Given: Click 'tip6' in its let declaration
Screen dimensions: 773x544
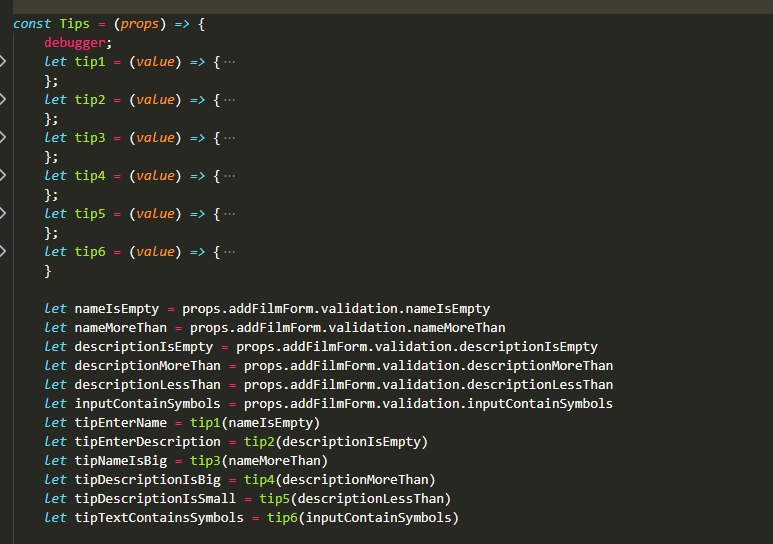Looking at the screenshot, I should point(90,252).
